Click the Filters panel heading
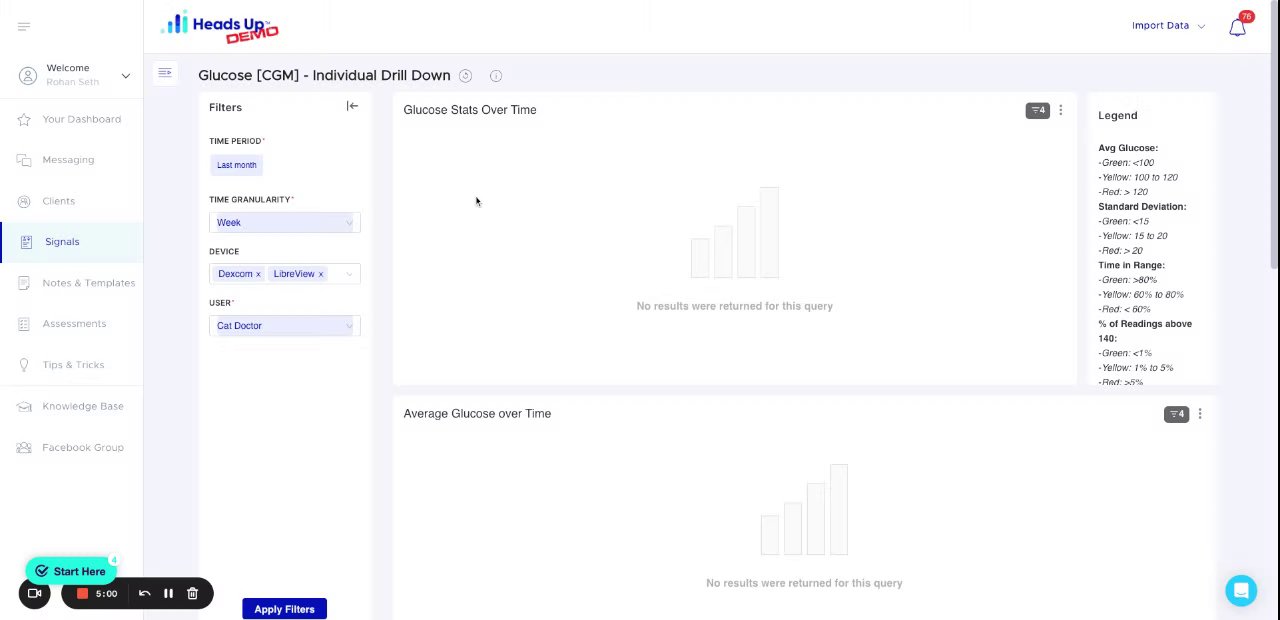The image size is (1280, 620). pyautogui.click(x=225, y=107)
